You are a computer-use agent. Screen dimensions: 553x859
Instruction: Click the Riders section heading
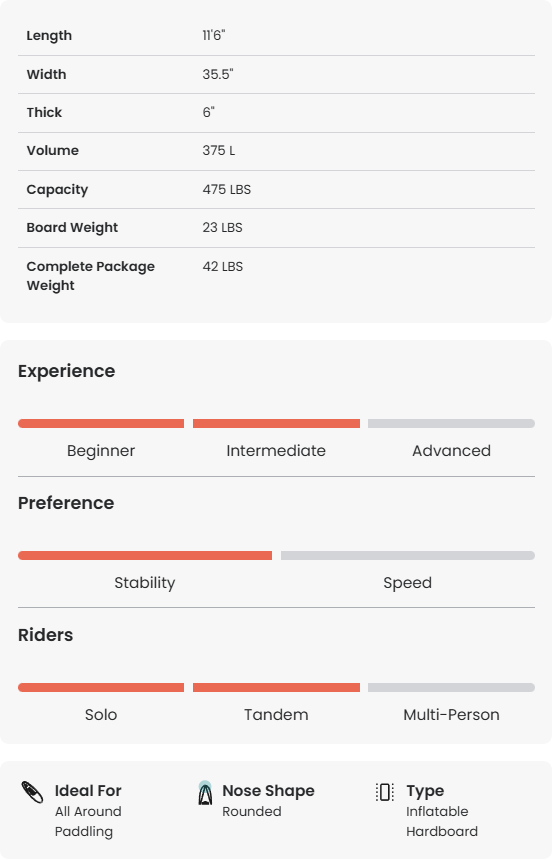(45, 635)
